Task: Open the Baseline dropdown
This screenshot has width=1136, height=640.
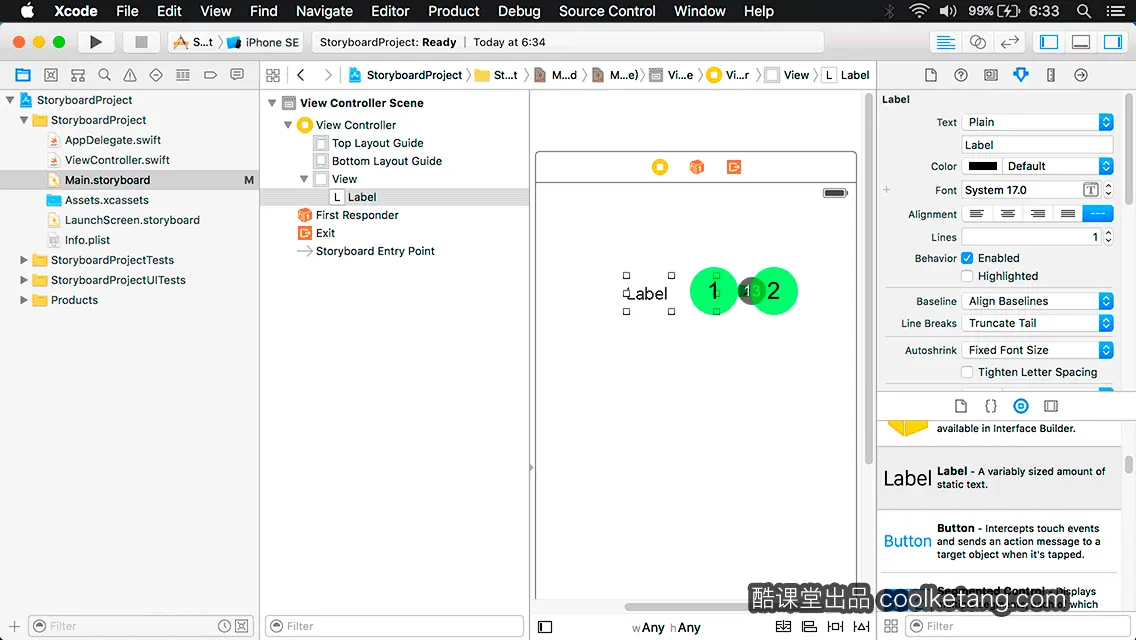Action: [x=1037, y=301]
